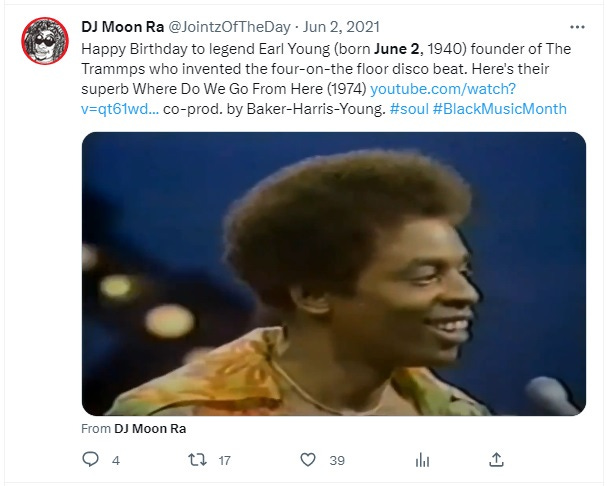Open the #soul hashtag
607x486 pixels.
(x=409, y=109)
